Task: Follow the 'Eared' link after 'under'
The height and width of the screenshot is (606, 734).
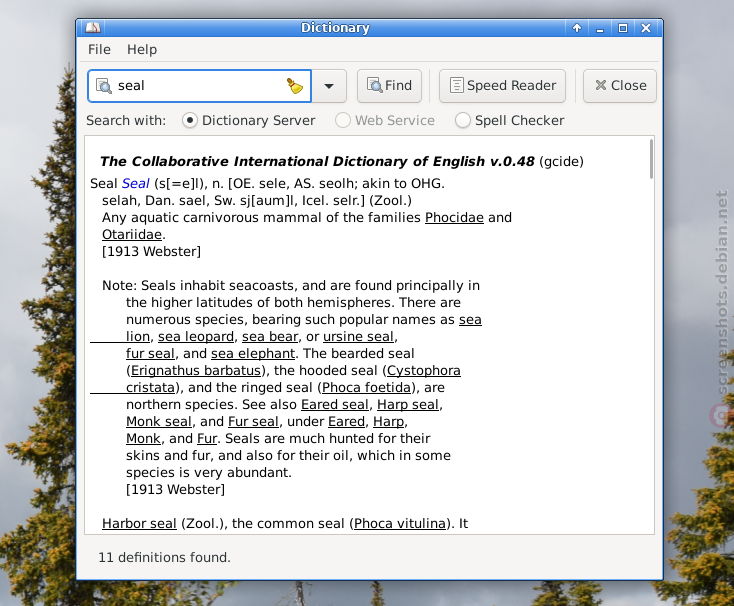Action: (346, 422)
